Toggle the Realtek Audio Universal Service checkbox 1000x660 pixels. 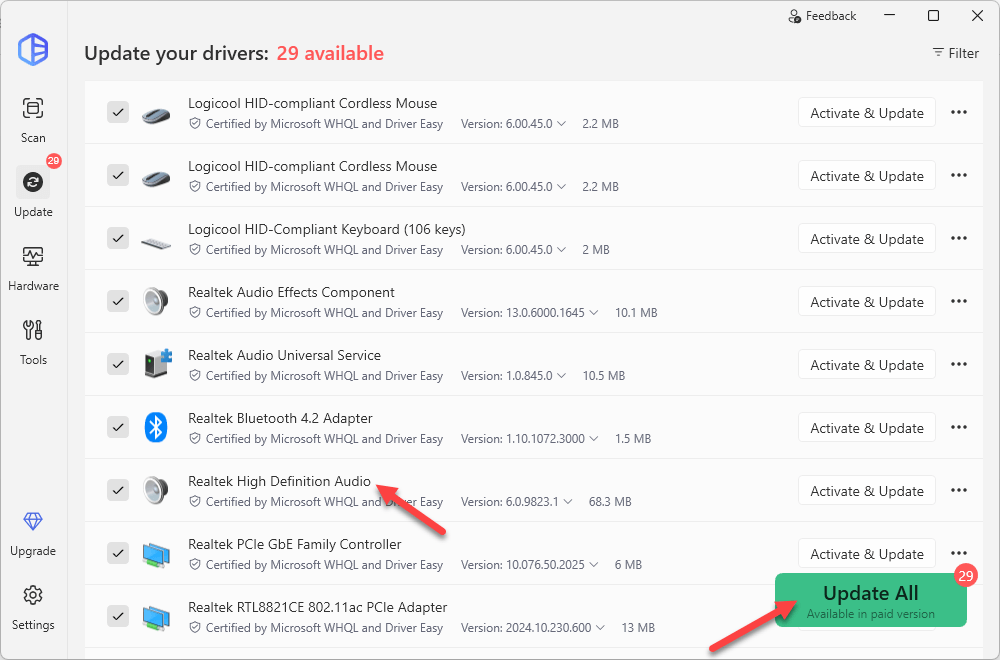pos(118,364)
